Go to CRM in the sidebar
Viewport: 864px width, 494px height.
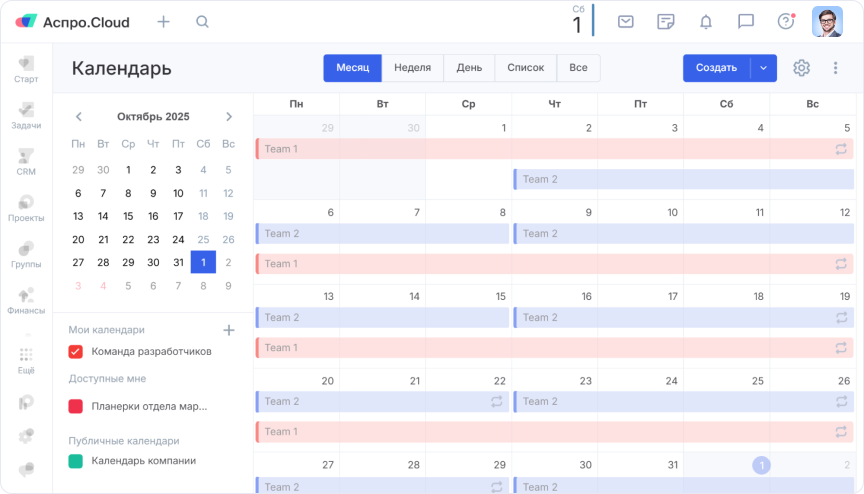(26, 162)
